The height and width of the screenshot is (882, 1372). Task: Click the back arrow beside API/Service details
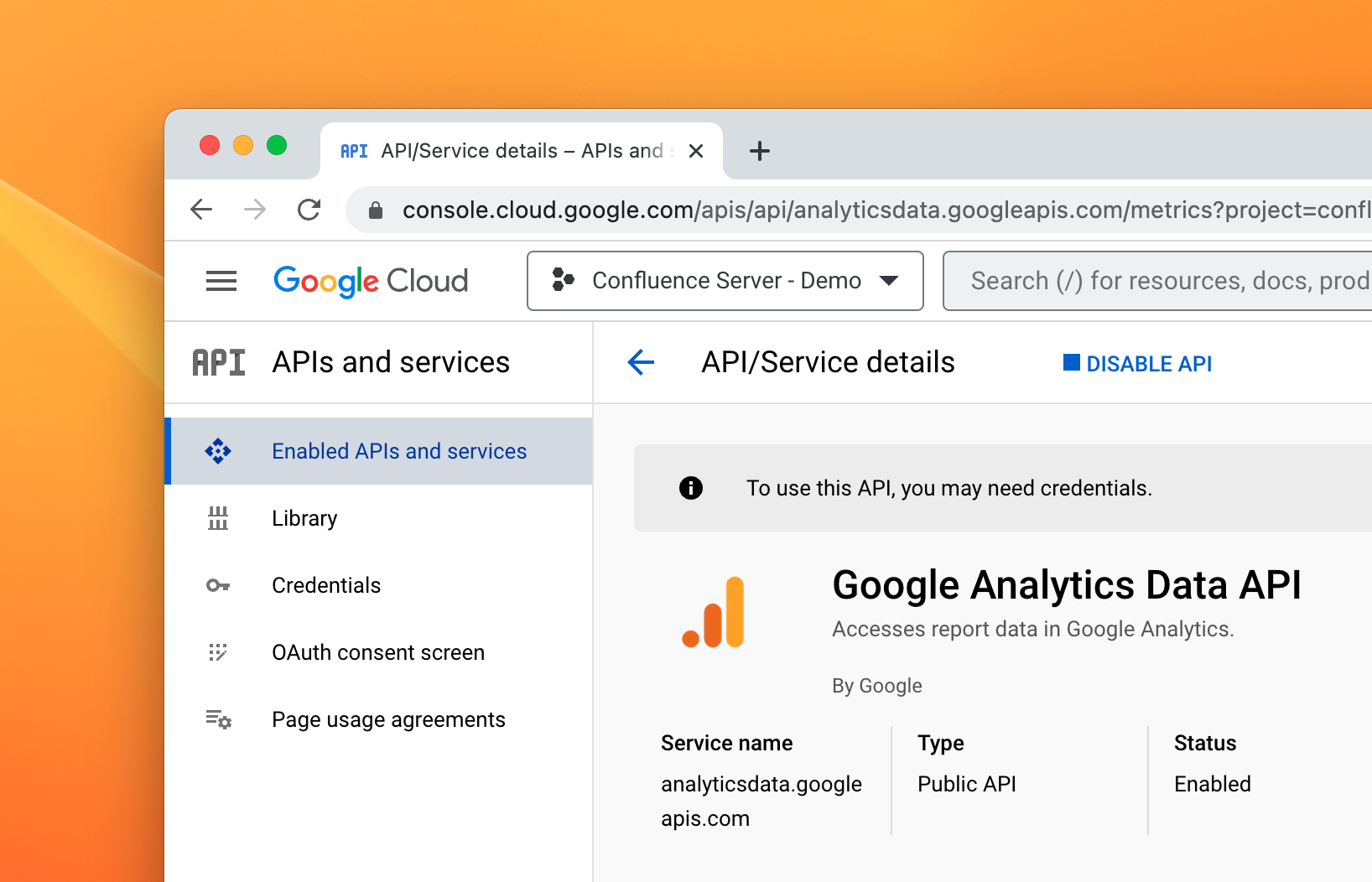click(x=641, y=362)
